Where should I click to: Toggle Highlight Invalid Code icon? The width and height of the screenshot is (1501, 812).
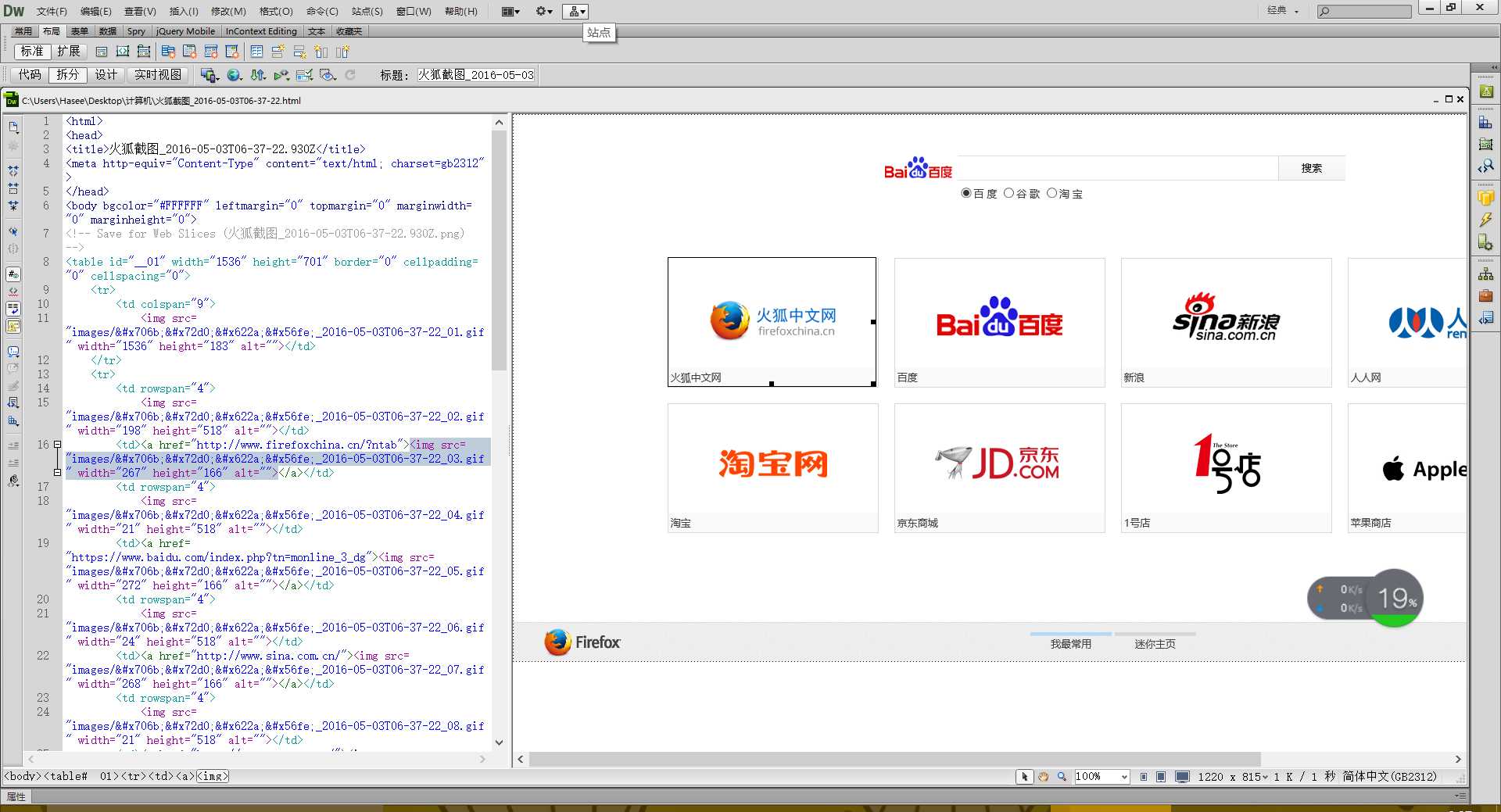click(13, 292)
